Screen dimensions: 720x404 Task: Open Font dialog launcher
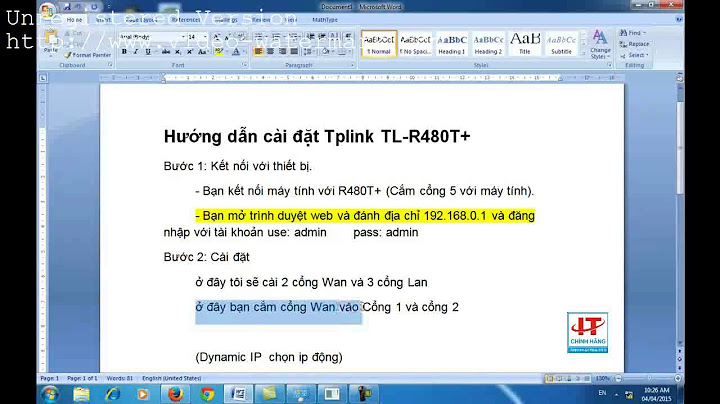click(x=245, y=65)
